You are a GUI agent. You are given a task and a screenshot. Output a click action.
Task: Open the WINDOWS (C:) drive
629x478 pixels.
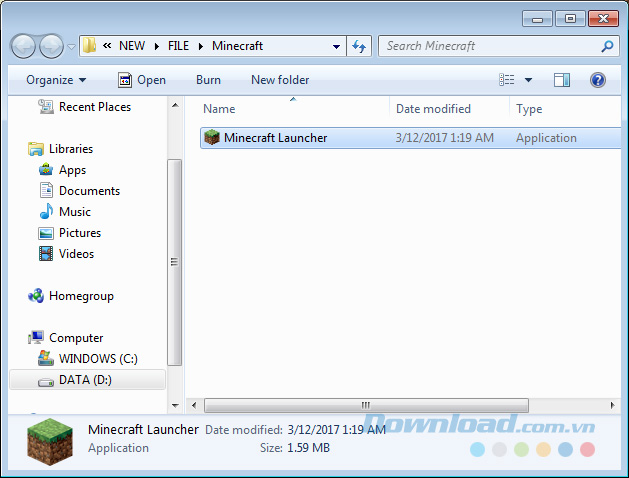(98, 358)
